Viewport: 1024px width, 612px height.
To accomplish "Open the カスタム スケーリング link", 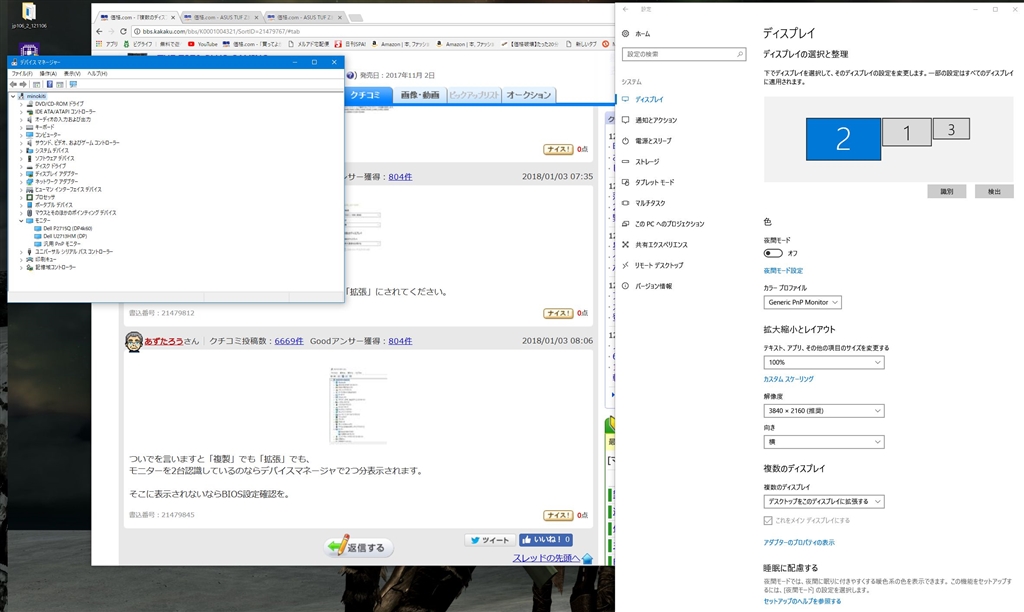I will [x=788, y=379].
